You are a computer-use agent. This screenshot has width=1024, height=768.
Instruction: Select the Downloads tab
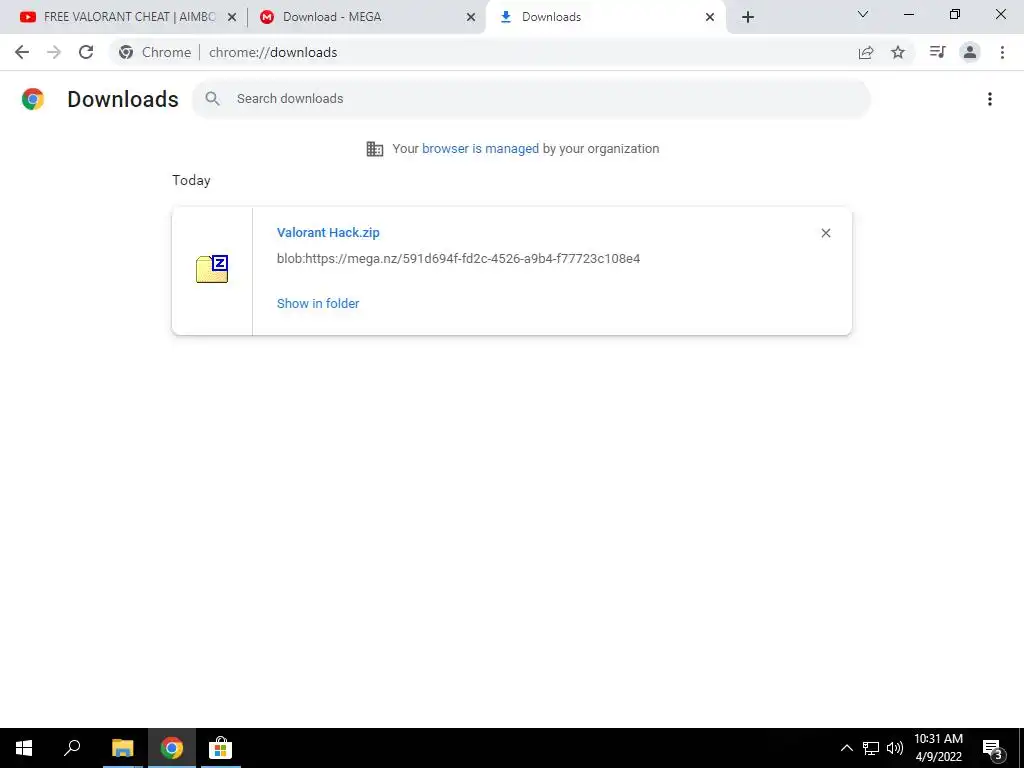pyautogui.click(x=605, y=17)
